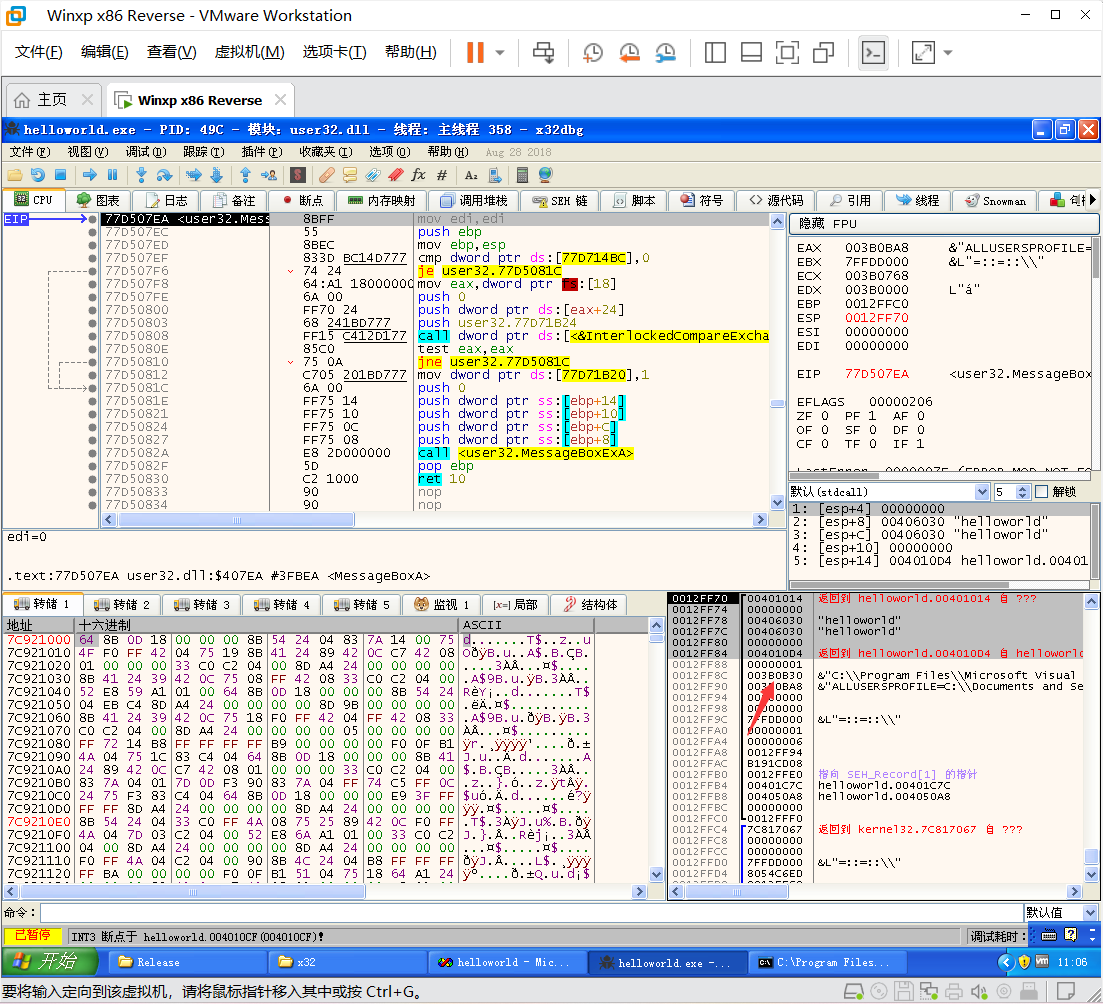Viewport: 1103px width, 1004px height.
Task: Click the variables hash icon
Action: coord(442,174)
